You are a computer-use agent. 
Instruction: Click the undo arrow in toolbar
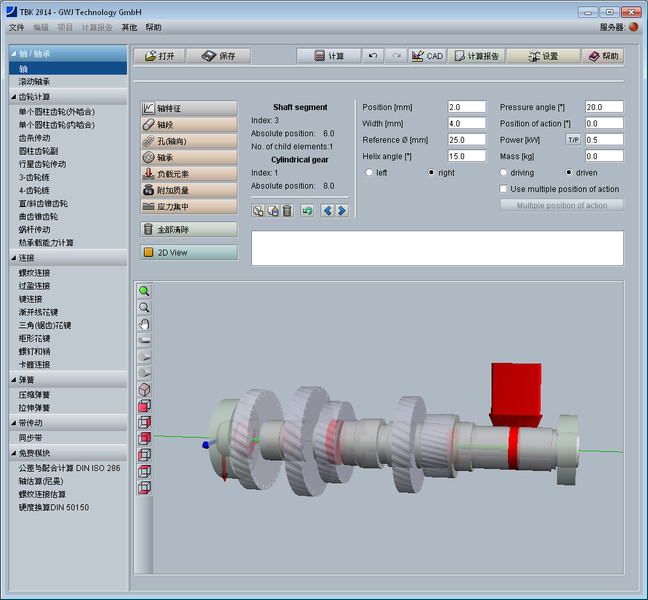[x=373, y=56]
